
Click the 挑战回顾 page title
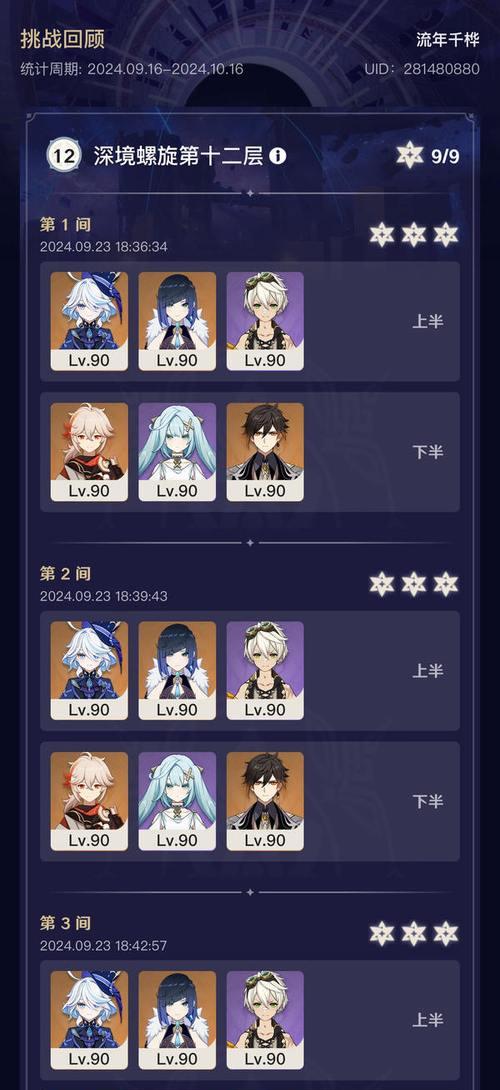click(x=63, y=39)
